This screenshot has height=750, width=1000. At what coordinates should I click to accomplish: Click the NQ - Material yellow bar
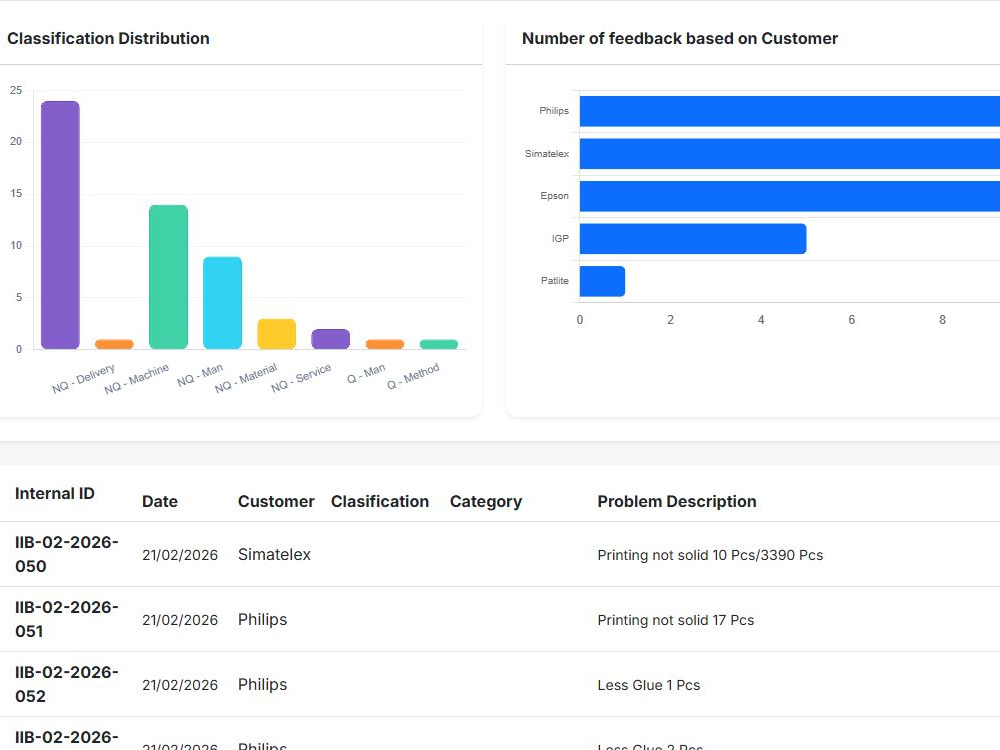[276, 334]
